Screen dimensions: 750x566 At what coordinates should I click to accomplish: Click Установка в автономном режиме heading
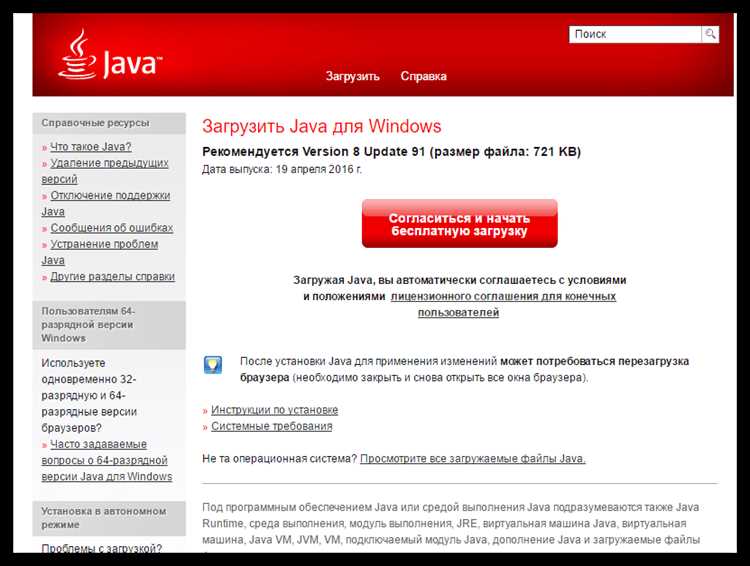109,518
